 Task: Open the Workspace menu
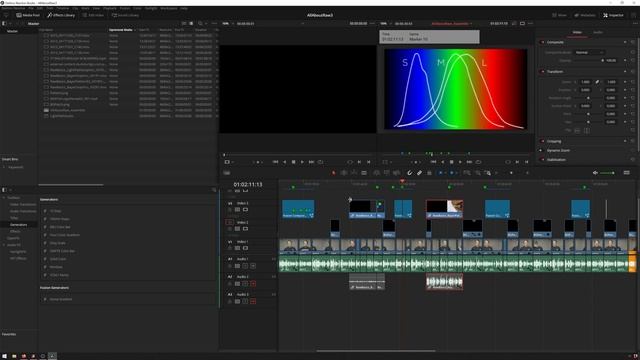coord(169,8)
